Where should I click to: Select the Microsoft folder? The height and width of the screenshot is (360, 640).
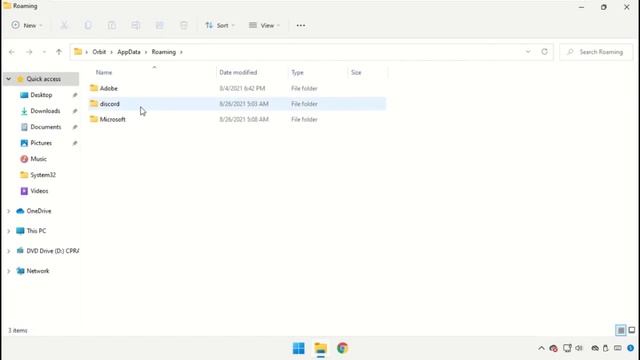click(237, 119)
